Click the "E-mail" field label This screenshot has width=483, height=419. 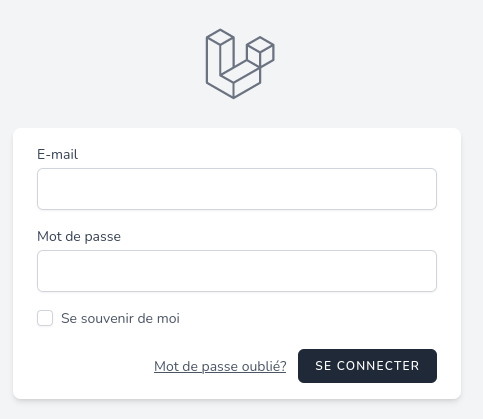(x=57, y=154)
